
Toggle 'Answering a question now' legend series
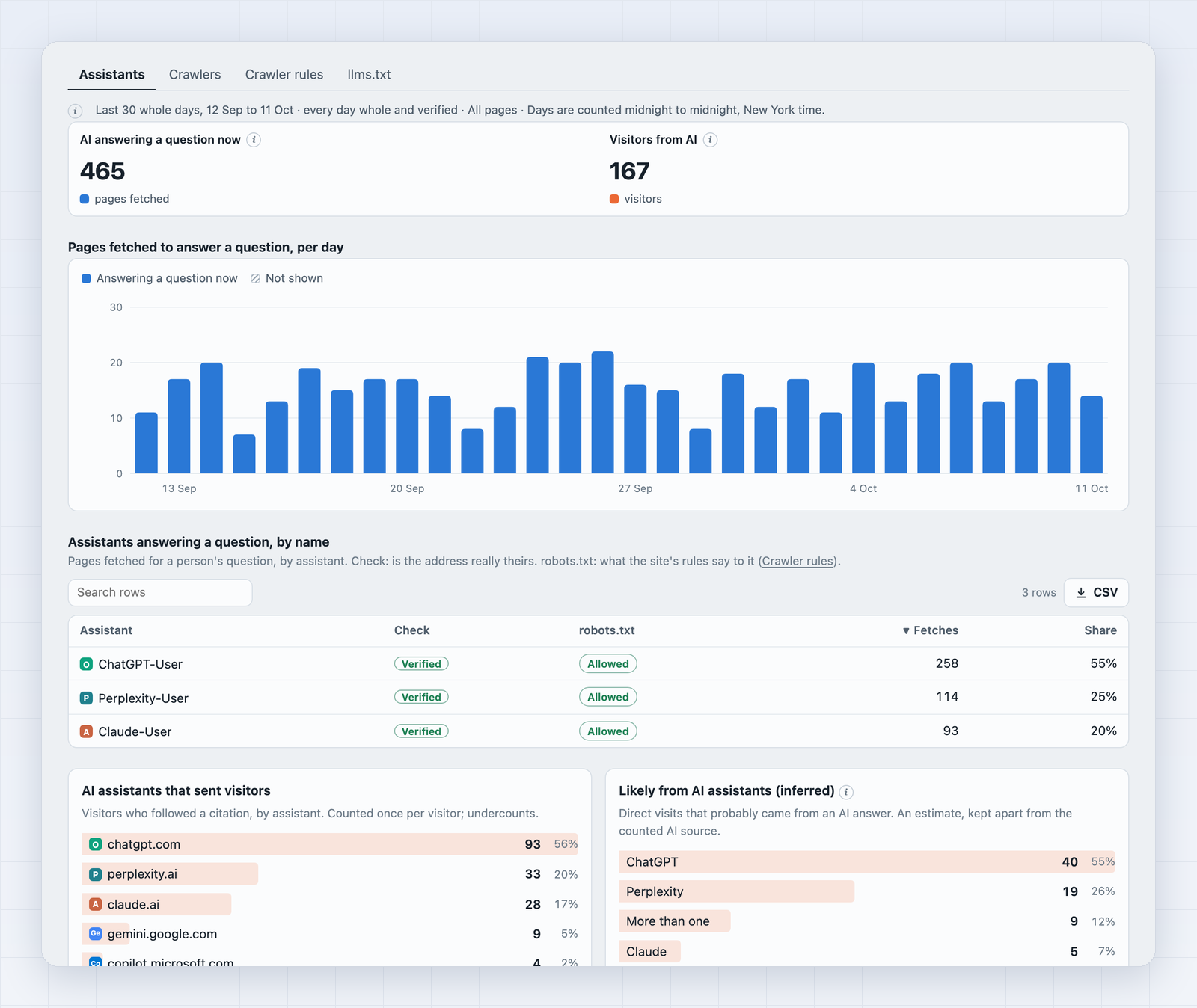pyautogui.click(x=159, y=278)
